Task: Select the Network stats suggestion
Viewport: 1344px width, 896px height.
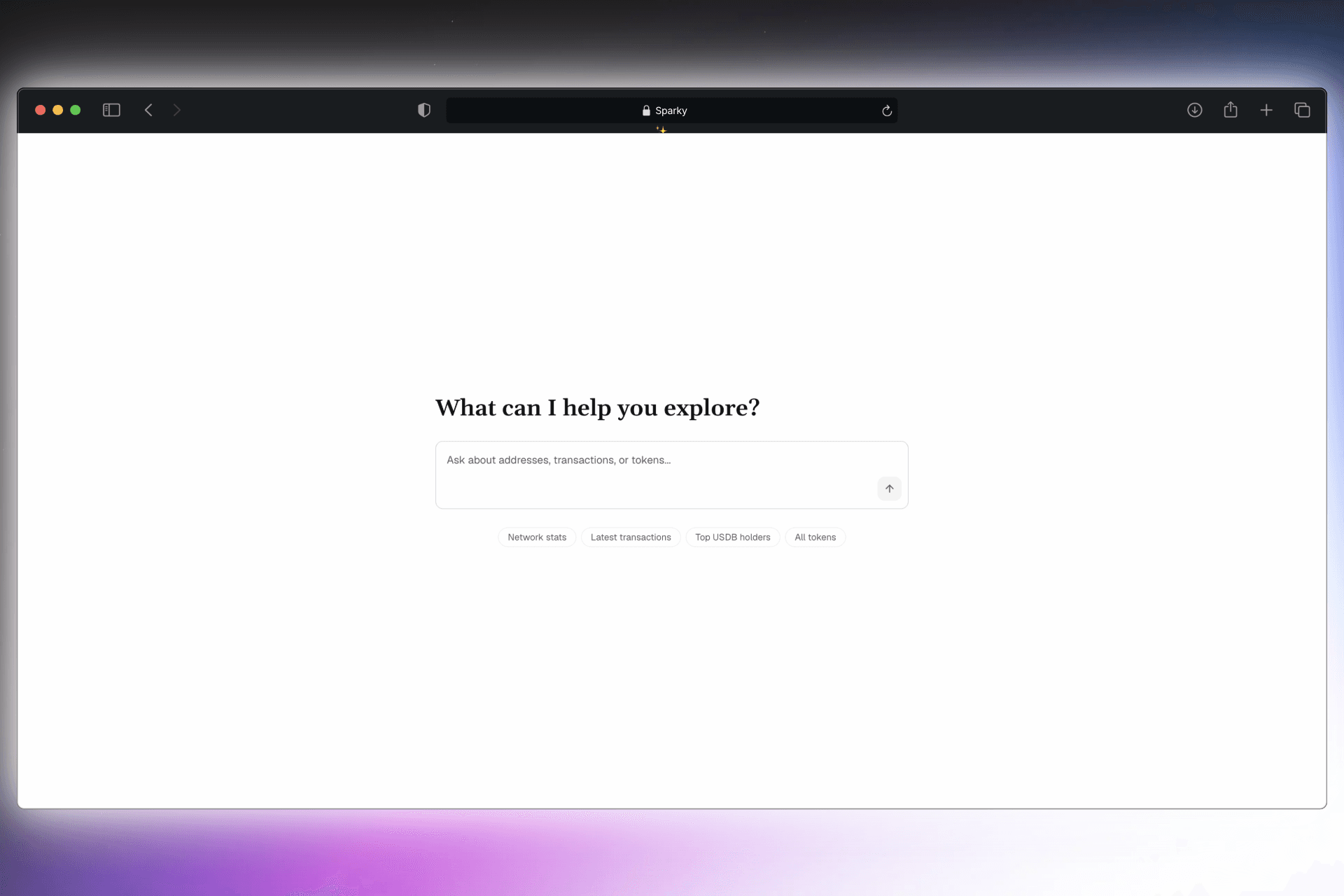Action: (x=536, y=537)
